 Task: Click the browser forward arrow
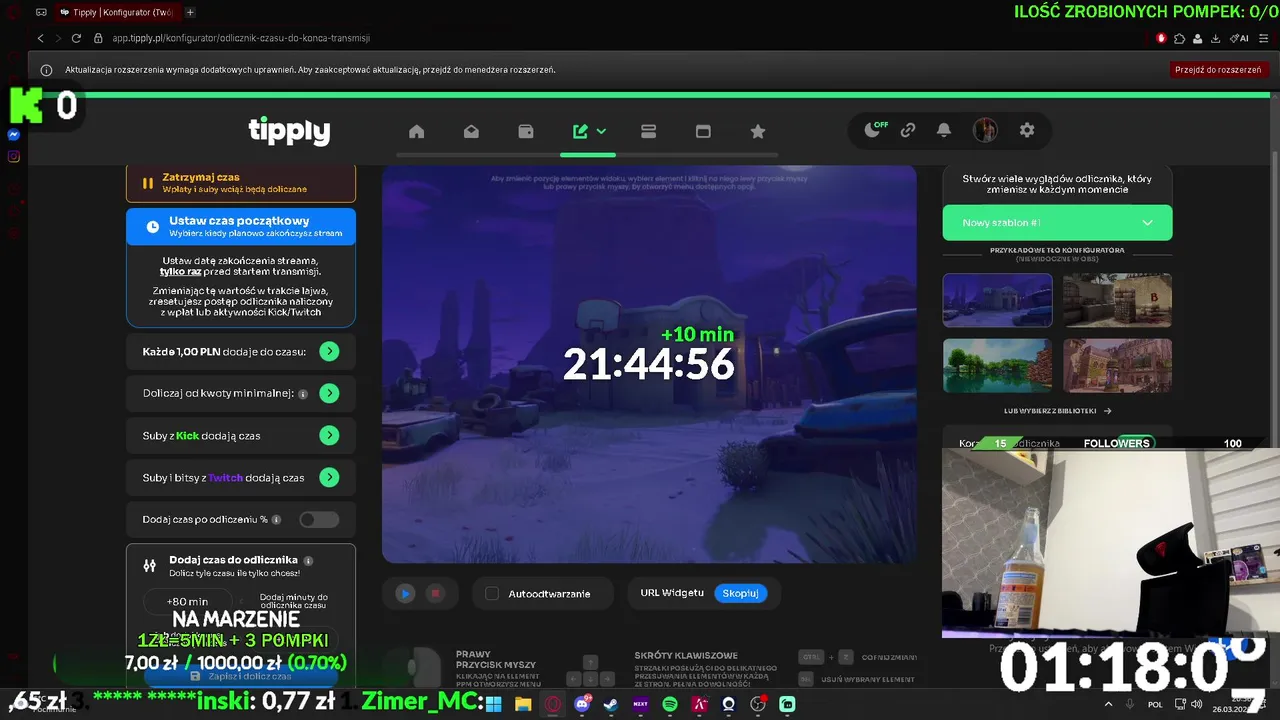point(59,38)
